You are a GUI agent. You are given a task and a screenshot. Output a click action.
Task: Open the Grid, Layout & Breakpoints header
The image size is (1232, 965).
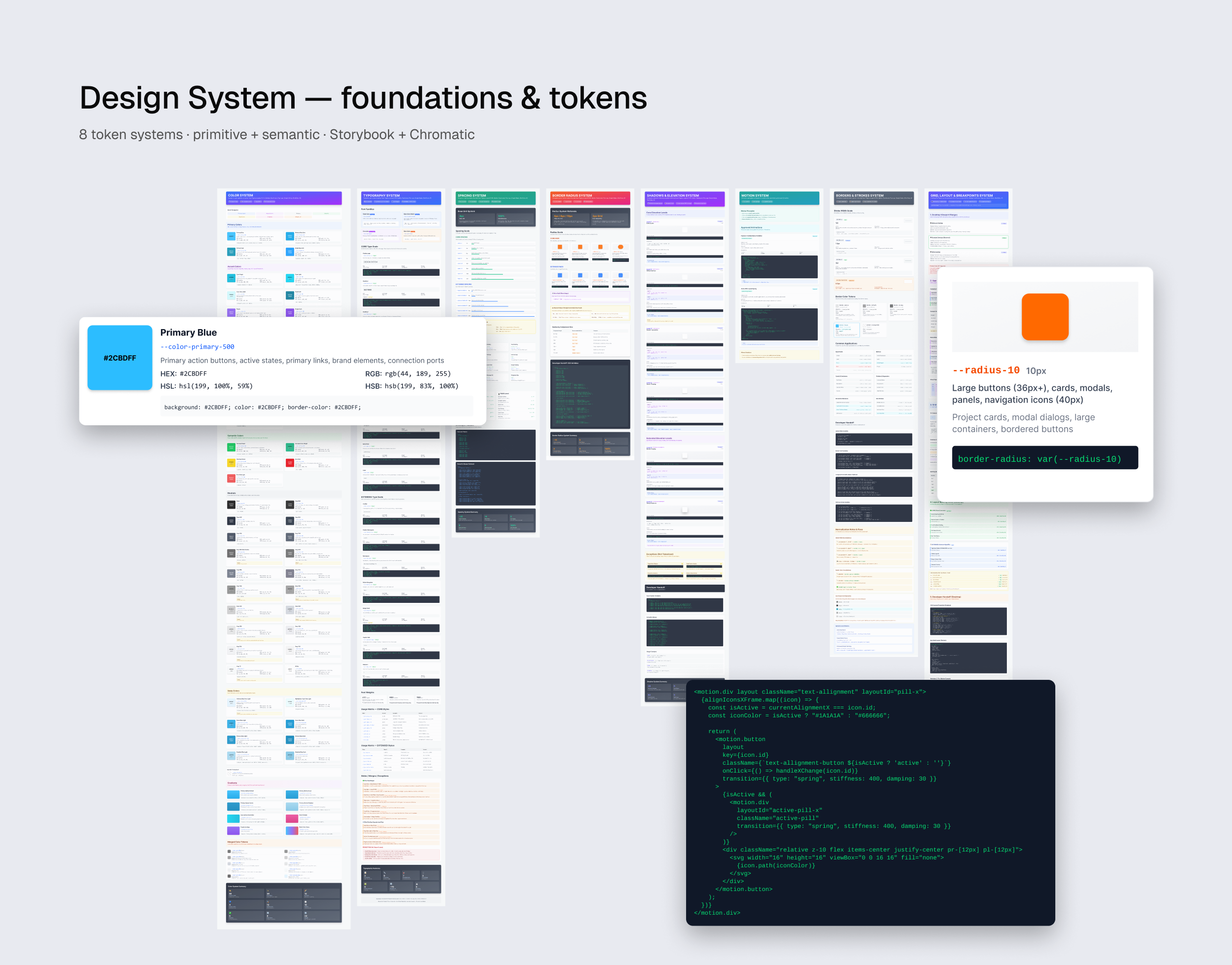click(968, 199)
